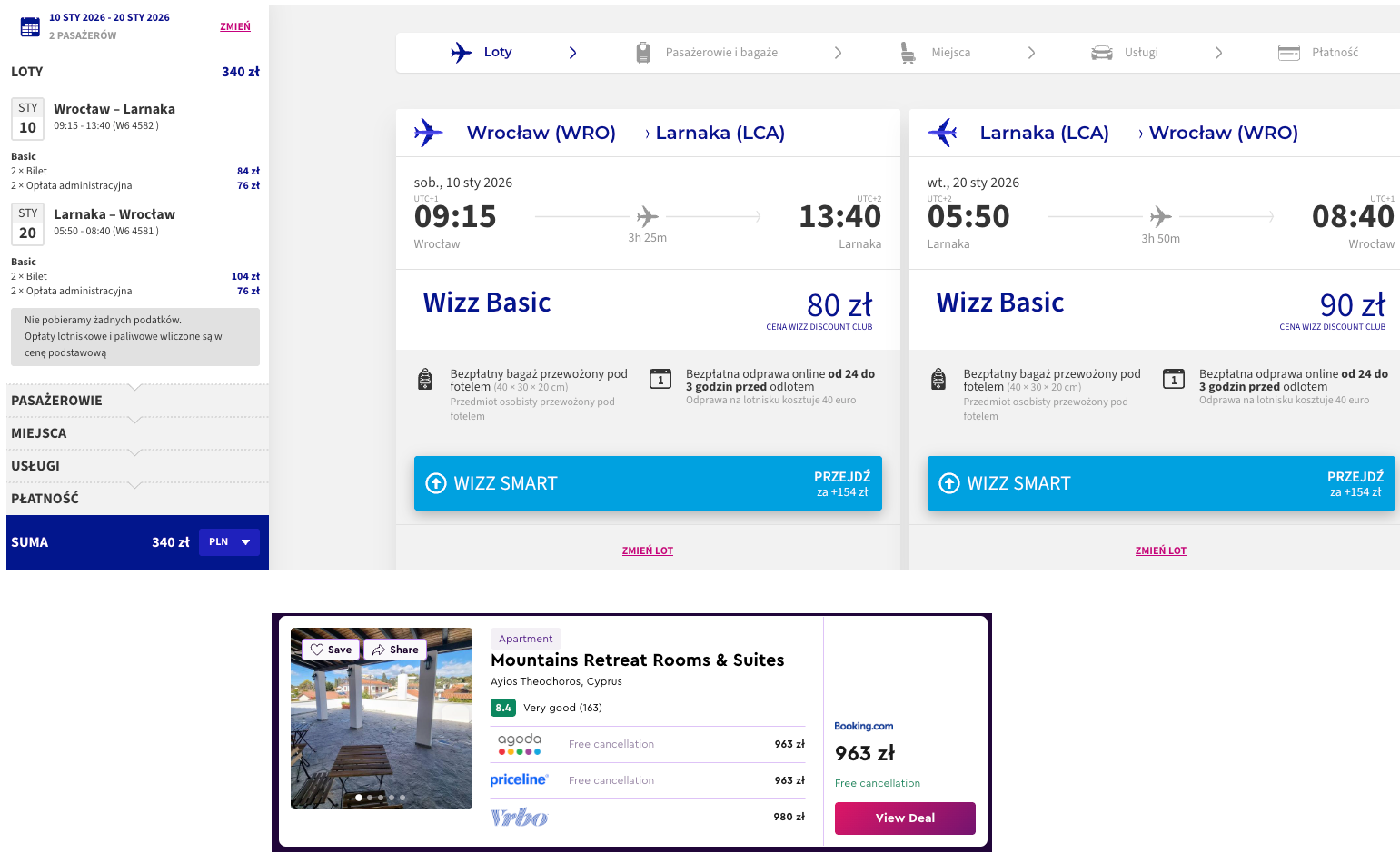The image size is (1400, 853).
Task: Open the PLN currency dropdown
Action: click(x=229, y=542)
